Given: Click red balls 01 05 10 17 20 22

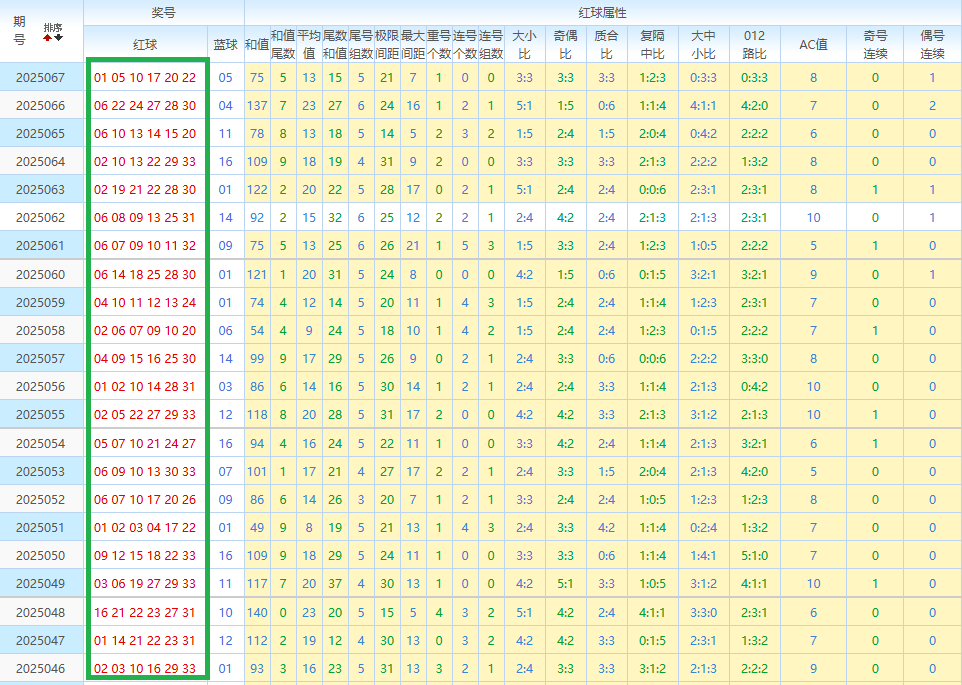Looking at the screenshot, I should point(145,77).
